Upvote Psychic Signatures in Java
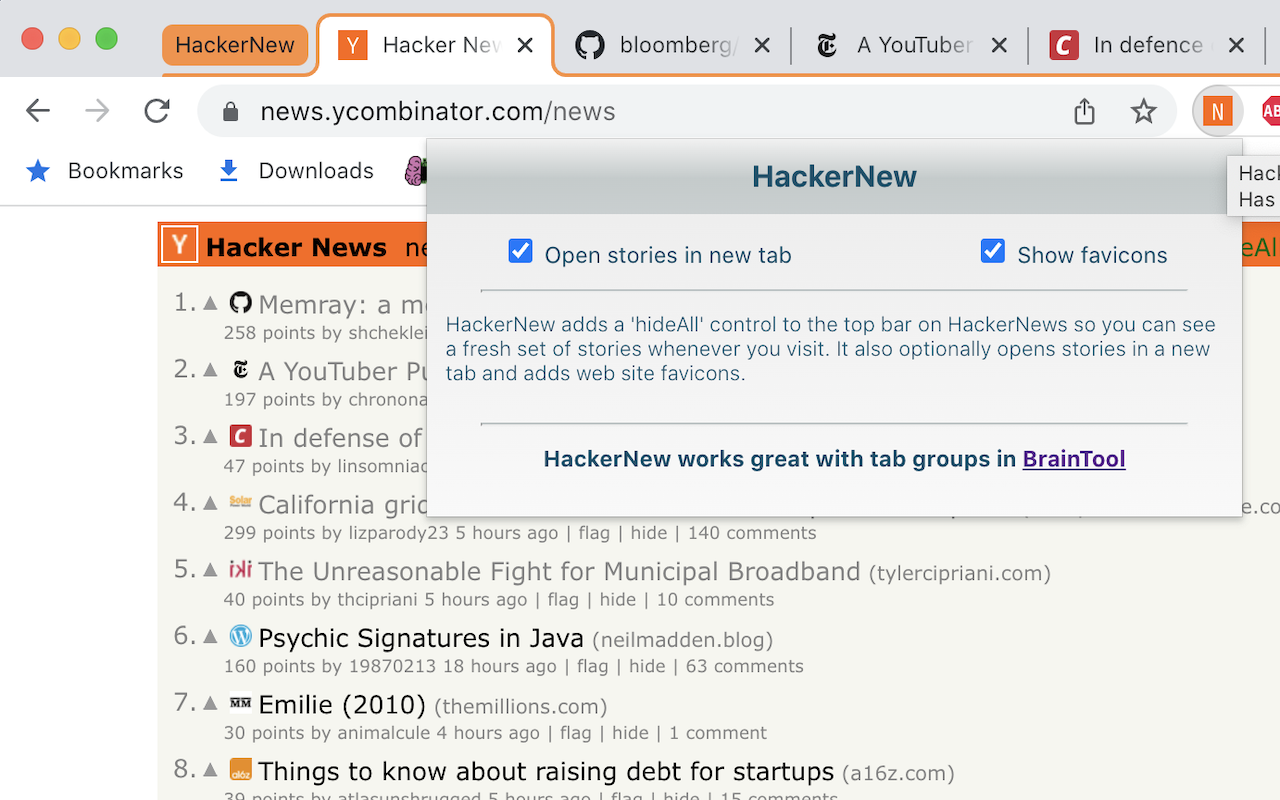Screen dimensions: 1280x800 click(x=210, y=637)
